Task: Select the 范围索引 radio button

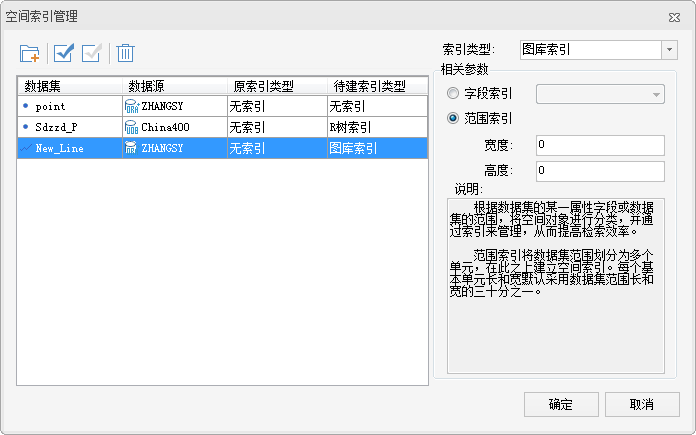Action: click(x=455, y=119)
